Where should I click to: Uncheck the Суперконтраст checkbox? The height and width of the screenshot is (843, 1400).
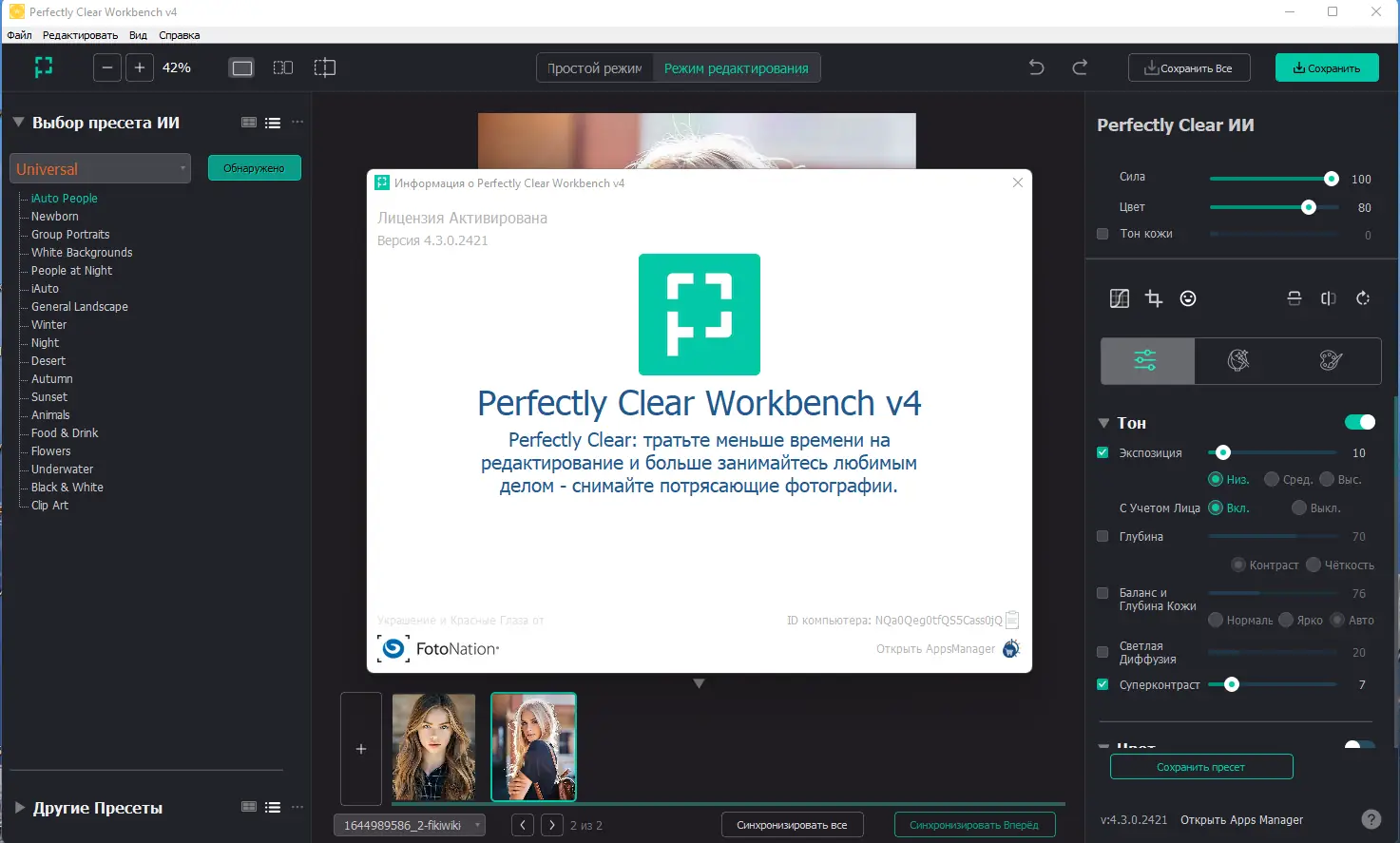point(1103,684)
